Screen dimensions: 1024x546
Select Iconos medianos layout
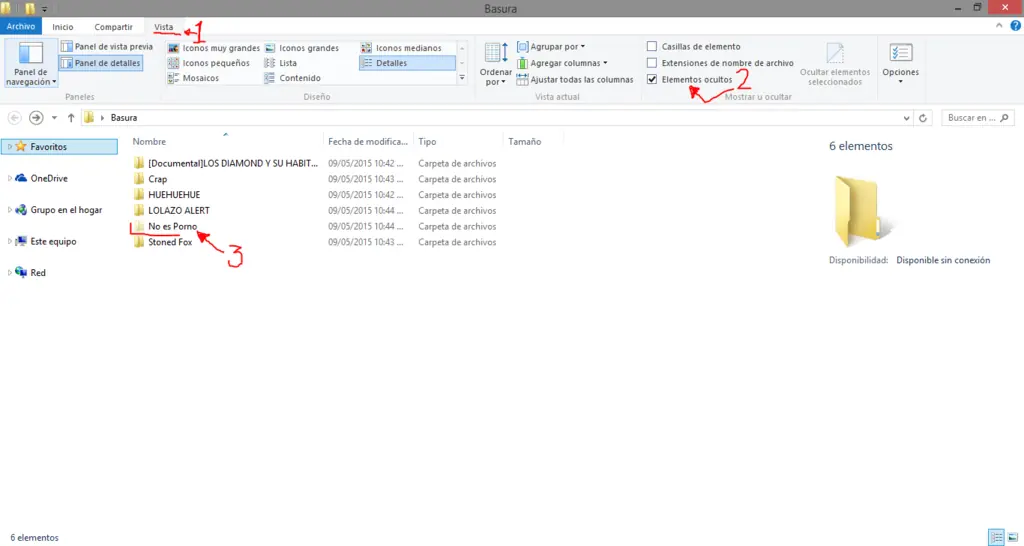(401, 48)
